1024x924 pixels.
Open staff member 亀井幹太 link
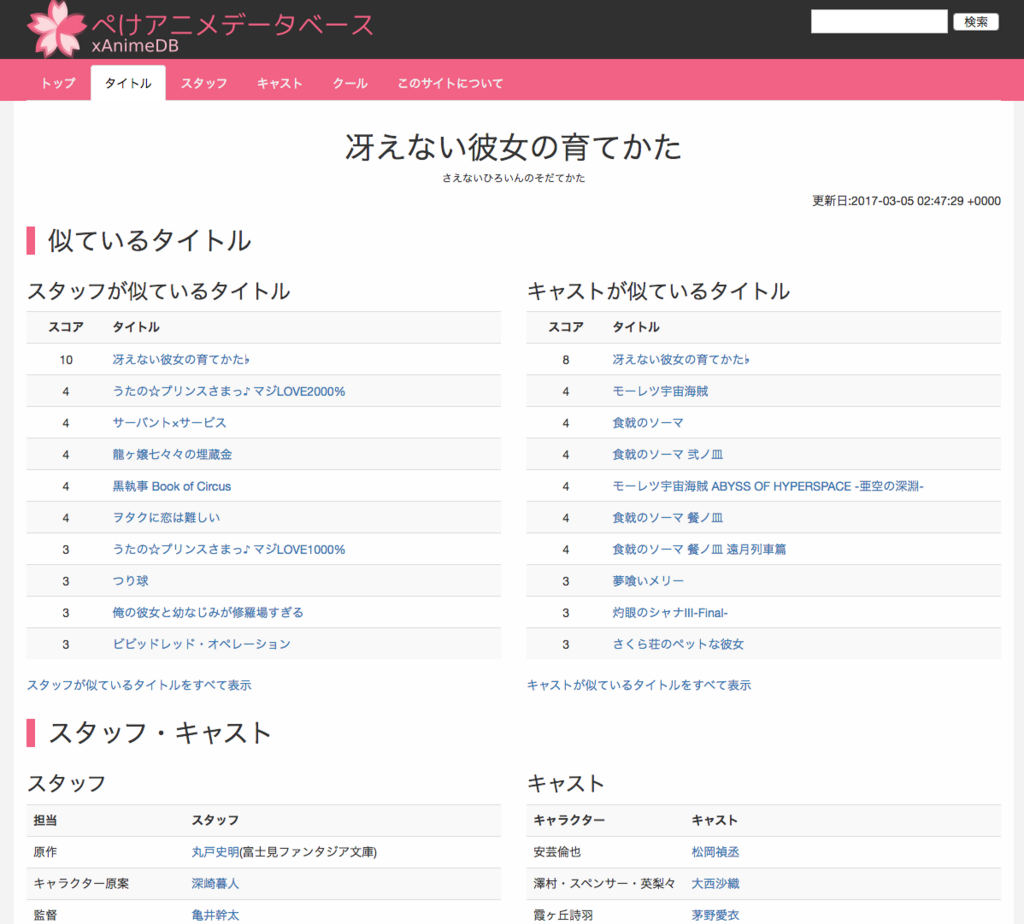[215, 915]
